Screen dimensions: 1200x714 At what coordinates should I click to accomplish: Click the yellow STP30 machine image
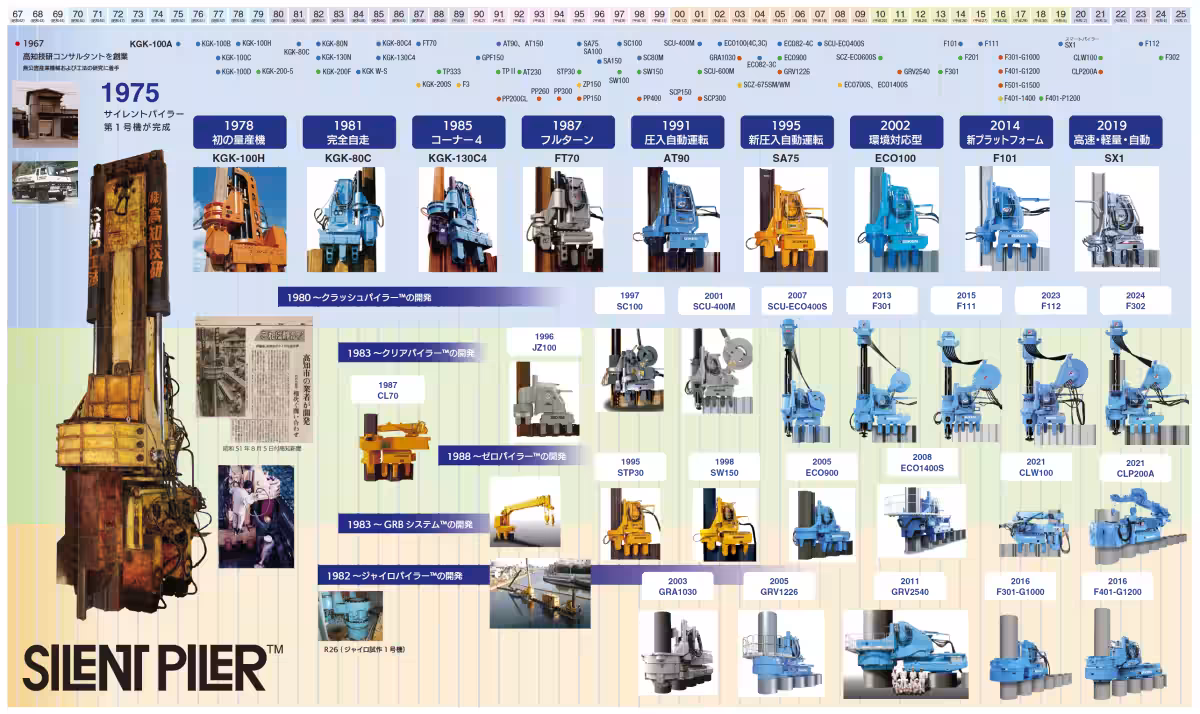point(630,523)
